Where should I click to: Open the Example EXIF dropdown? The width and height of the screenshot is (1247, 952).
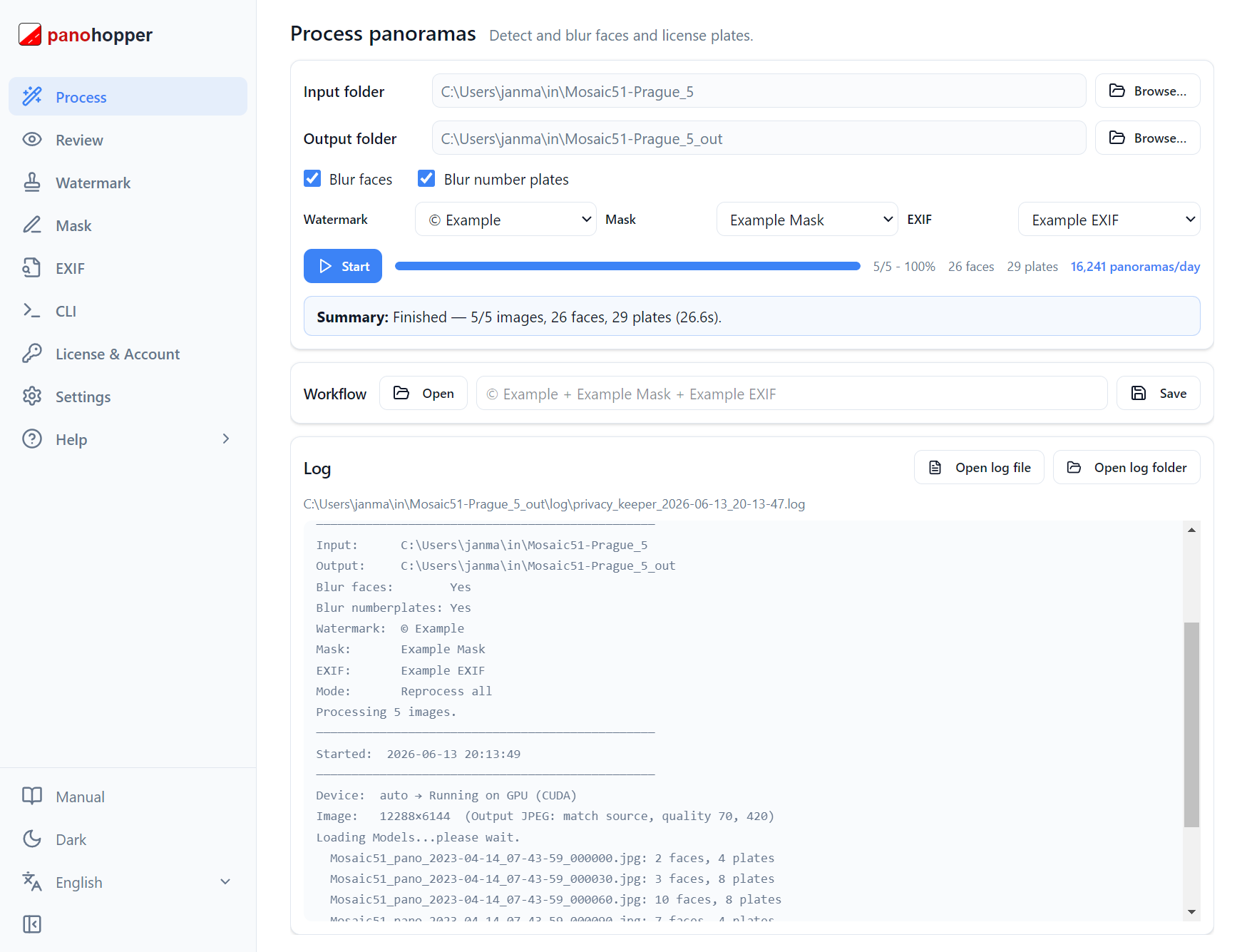tap(1109, 219)
